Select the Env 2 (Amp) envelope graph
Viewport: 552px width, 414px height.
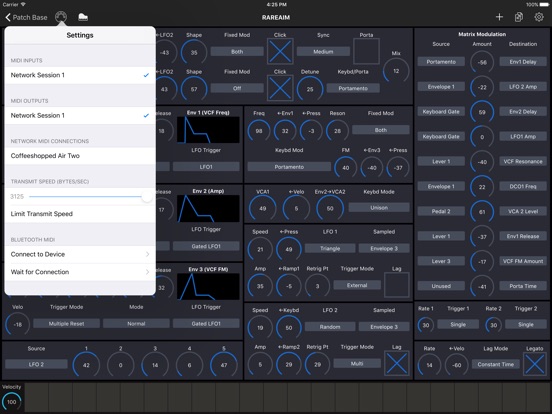click(x=208, y=209)
